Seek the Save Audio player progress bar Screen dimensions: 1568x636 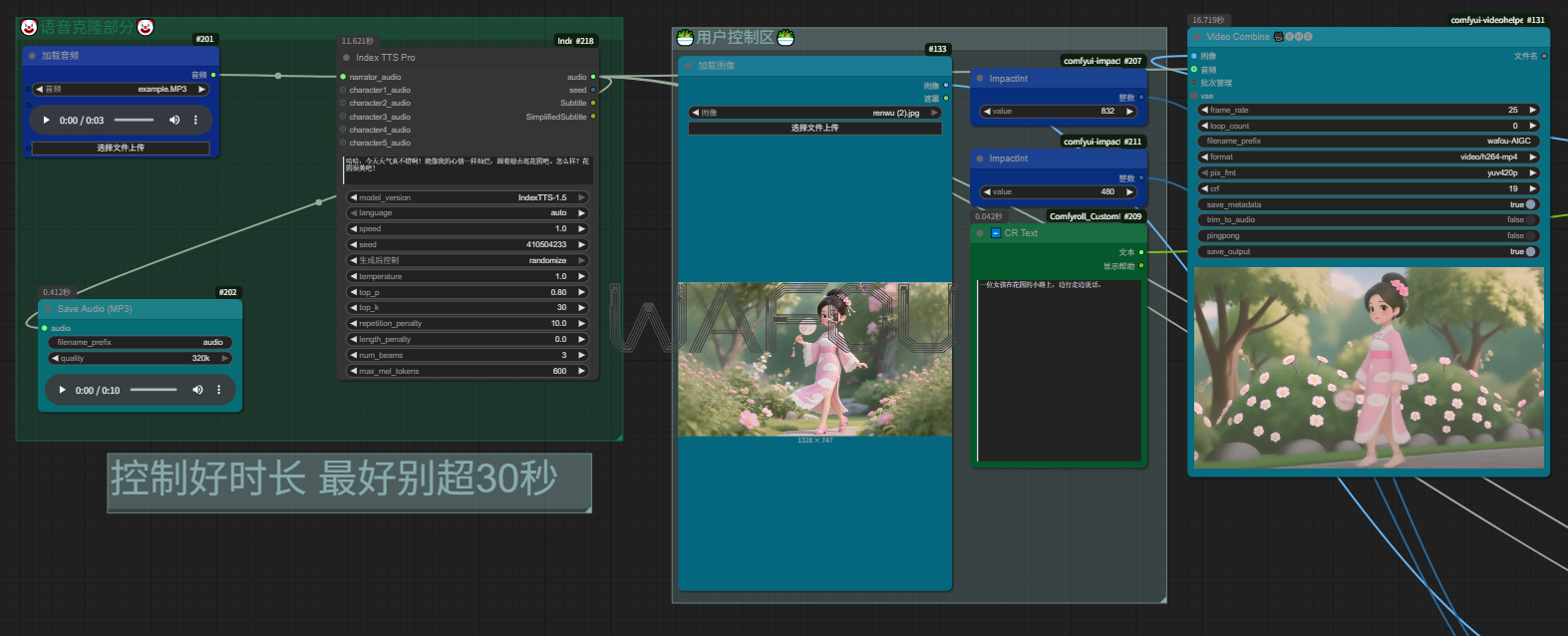click(x=154, y=390)
